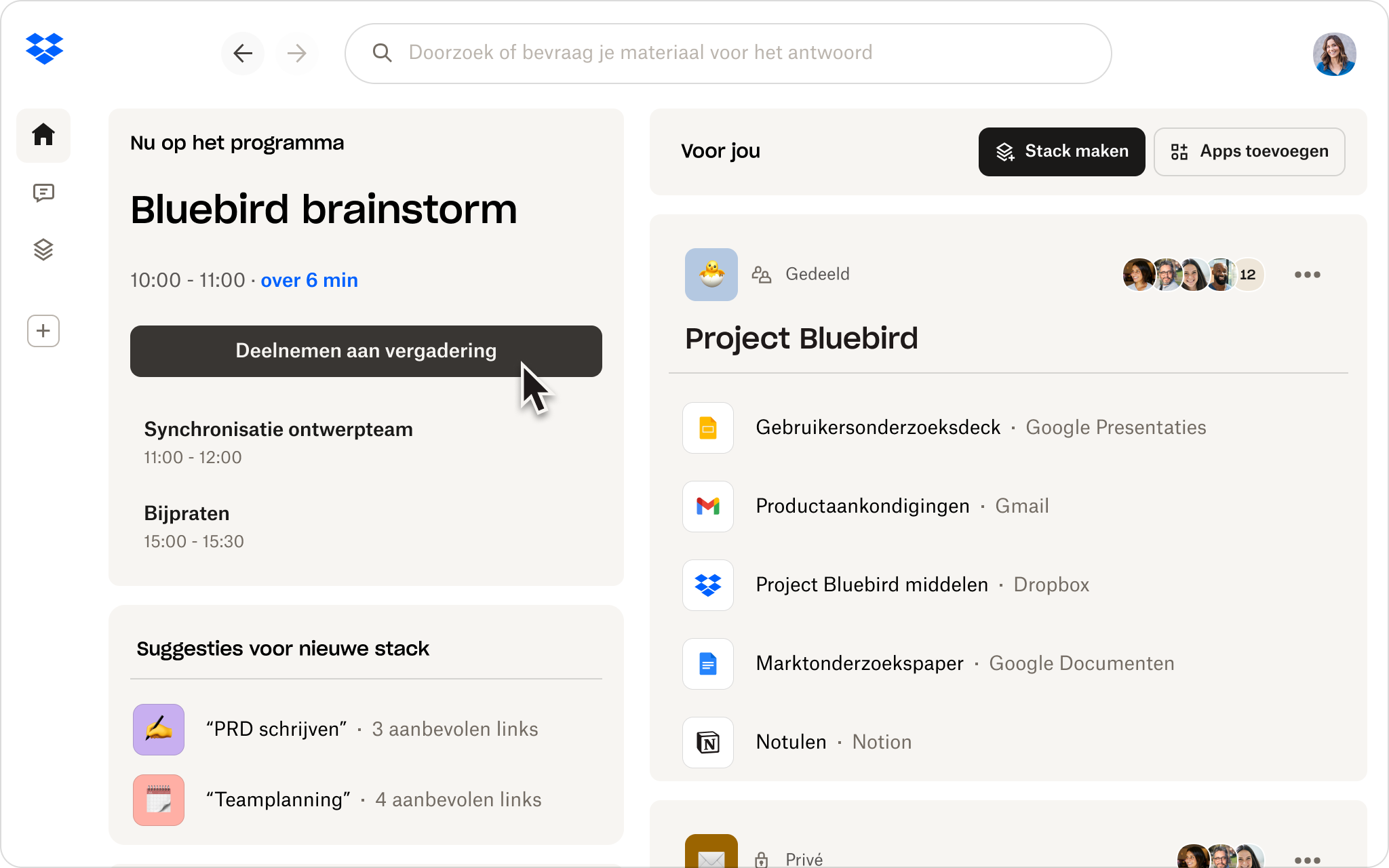Click the Apps toevoegen button
Screen dimensions: 1389x868
tap(1249, 152)
